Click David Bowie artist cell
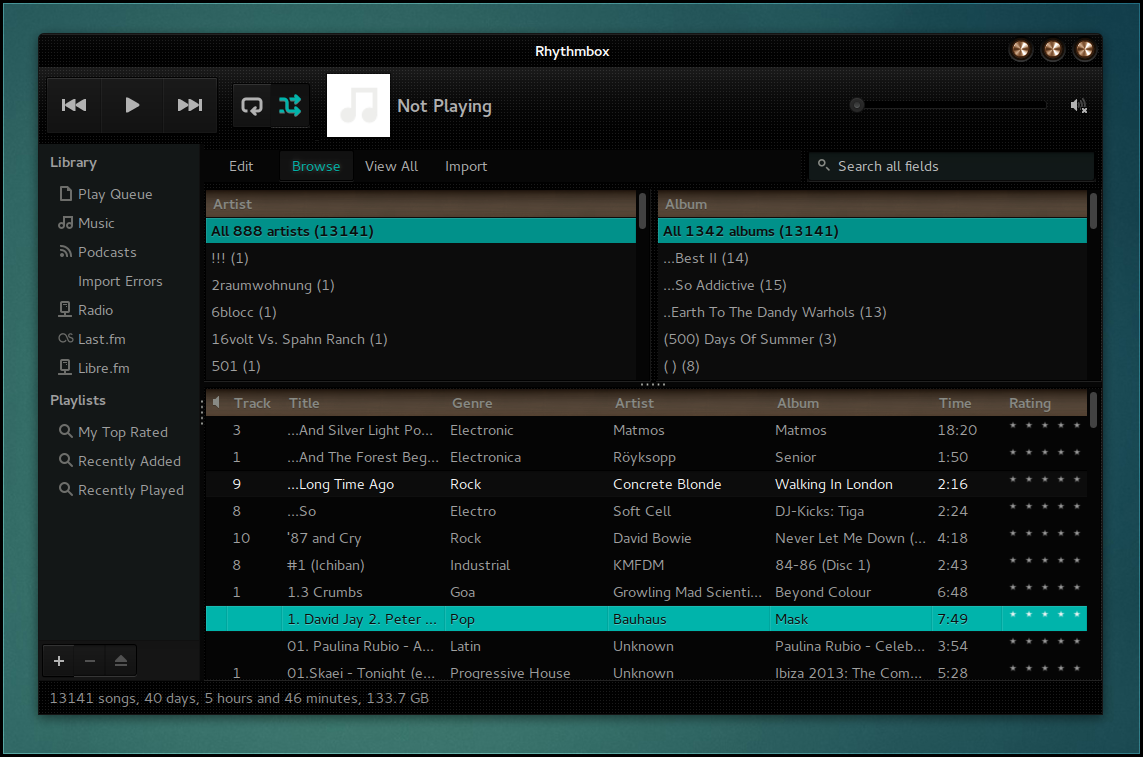Image resolution: width=1143 pixels, height=757 pixels. point(652,538)
